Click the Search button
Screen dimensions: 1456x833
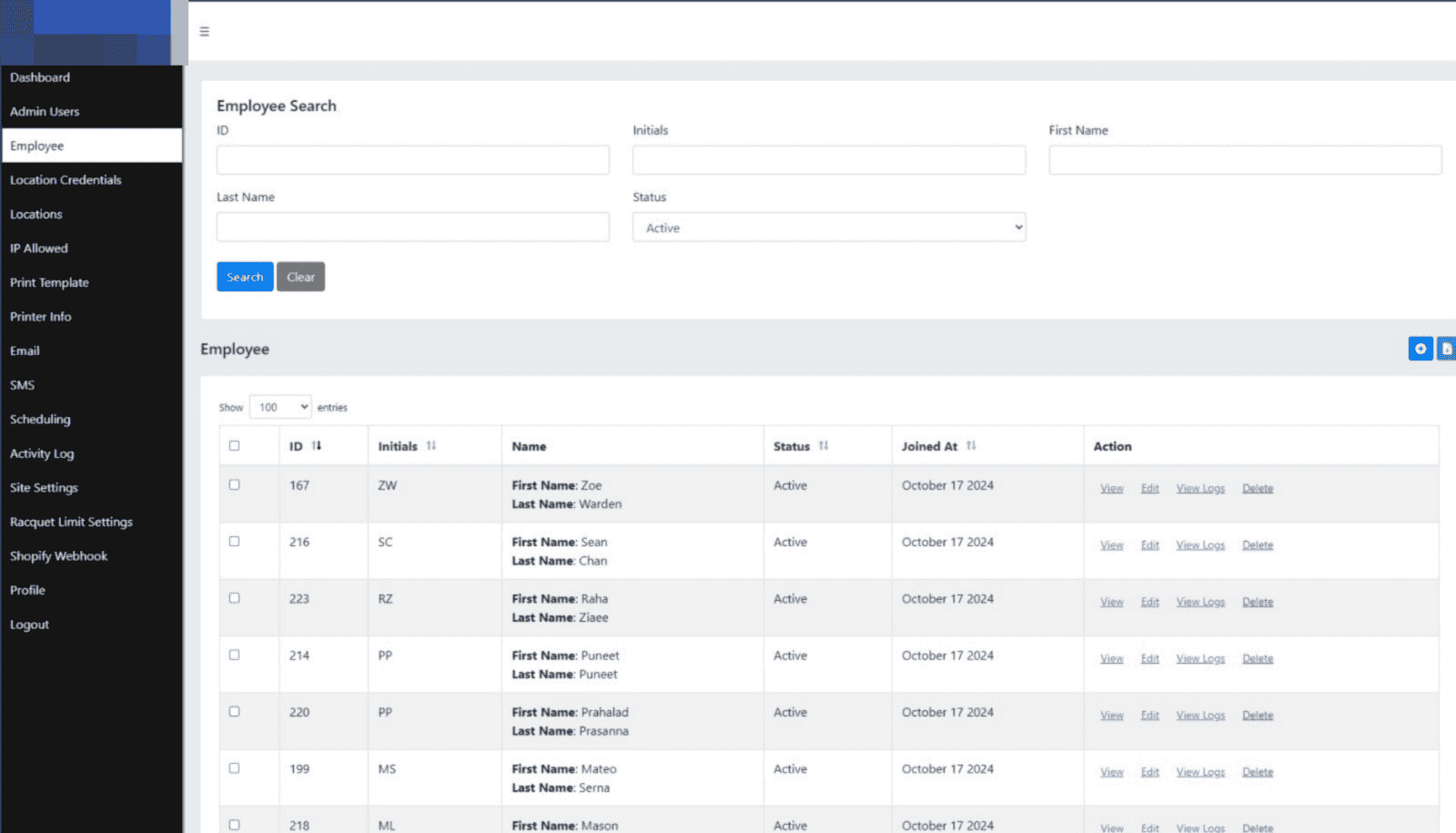[x=244, y=277]
